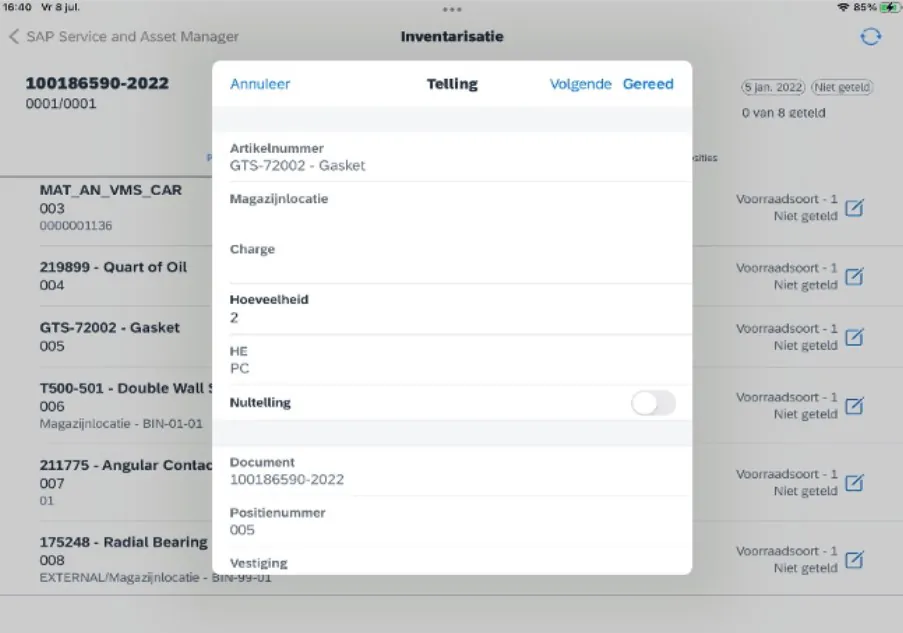Select the 175248 - Radial Bearing row
Screen dimensions: 903x633
point(452,559)
